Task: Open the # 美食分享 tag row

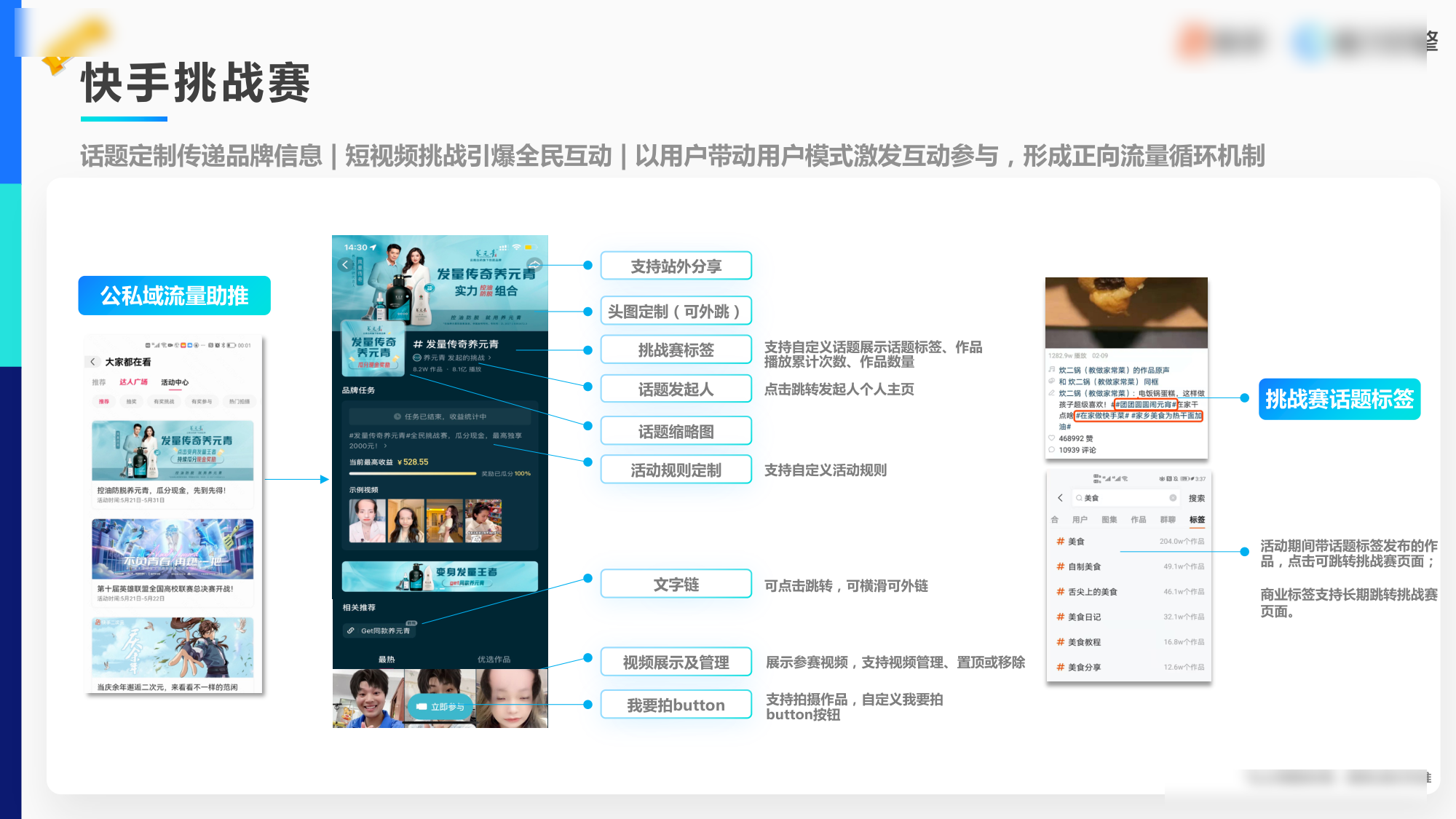Action: click(1130, 667)
